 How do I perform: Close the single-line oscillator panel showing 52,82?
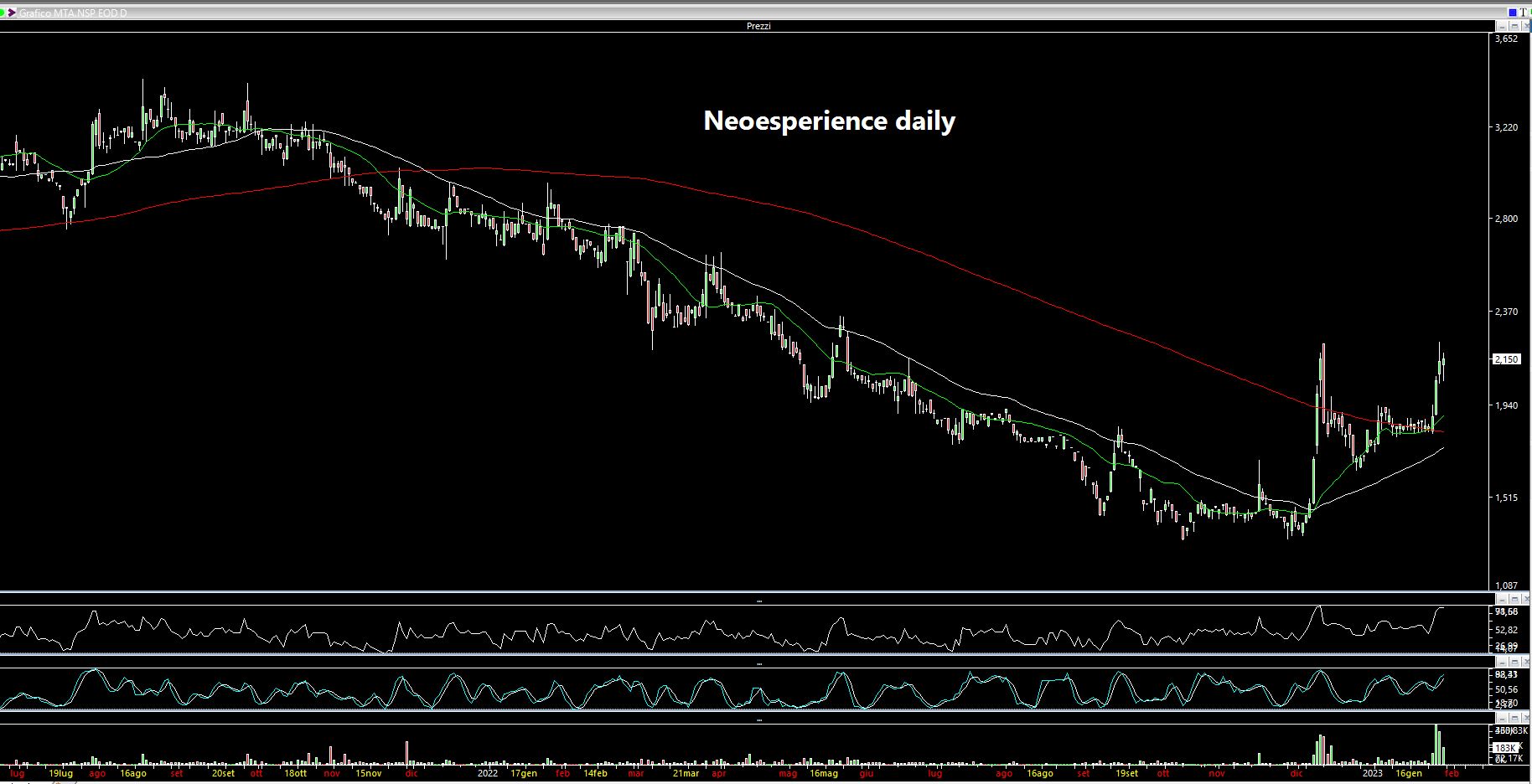tap(1526, 599)
